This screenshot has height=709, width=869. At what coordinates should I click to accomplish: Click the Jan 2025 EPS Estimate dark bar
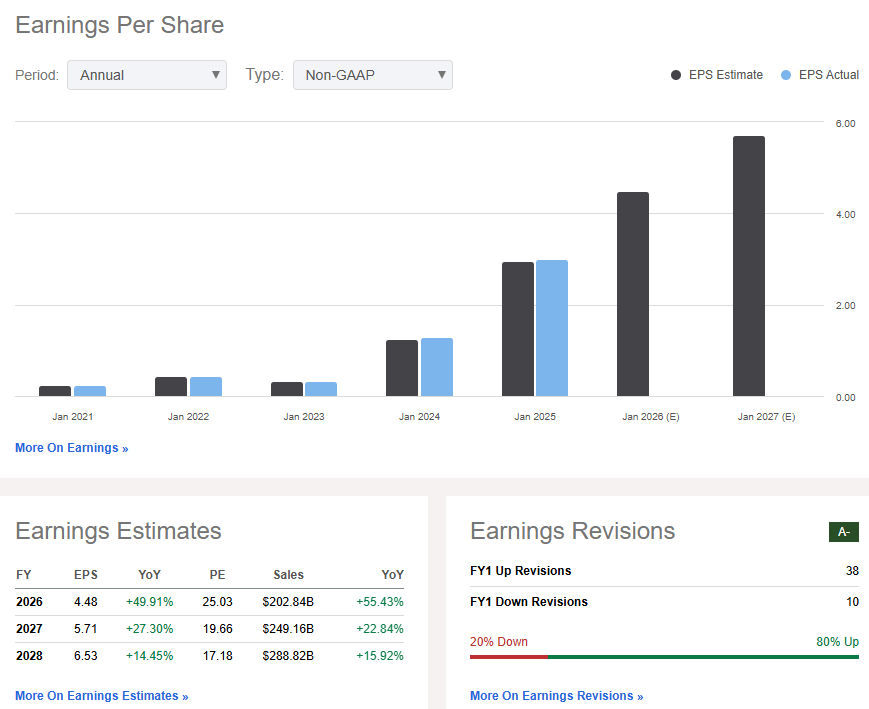pos(518,330)
